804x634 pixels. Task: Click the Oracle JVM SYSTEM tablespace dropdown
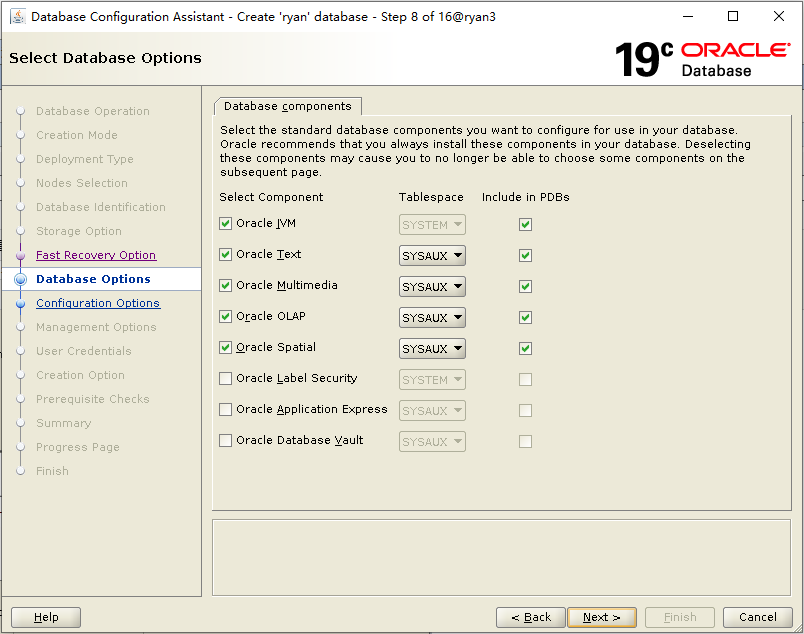coord(432,225)
